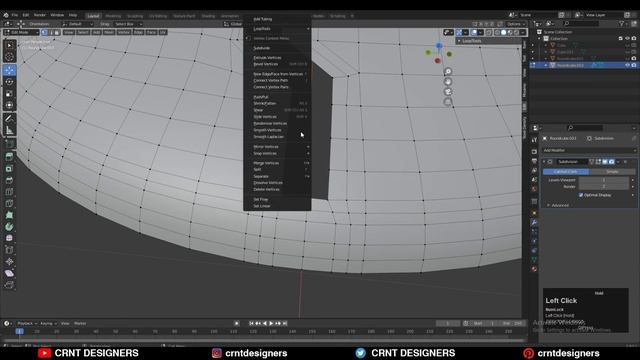Toggle render camera icon for Roundcube.003
The height and width of the screenshot is (360, 640).
tap(634, 65)
